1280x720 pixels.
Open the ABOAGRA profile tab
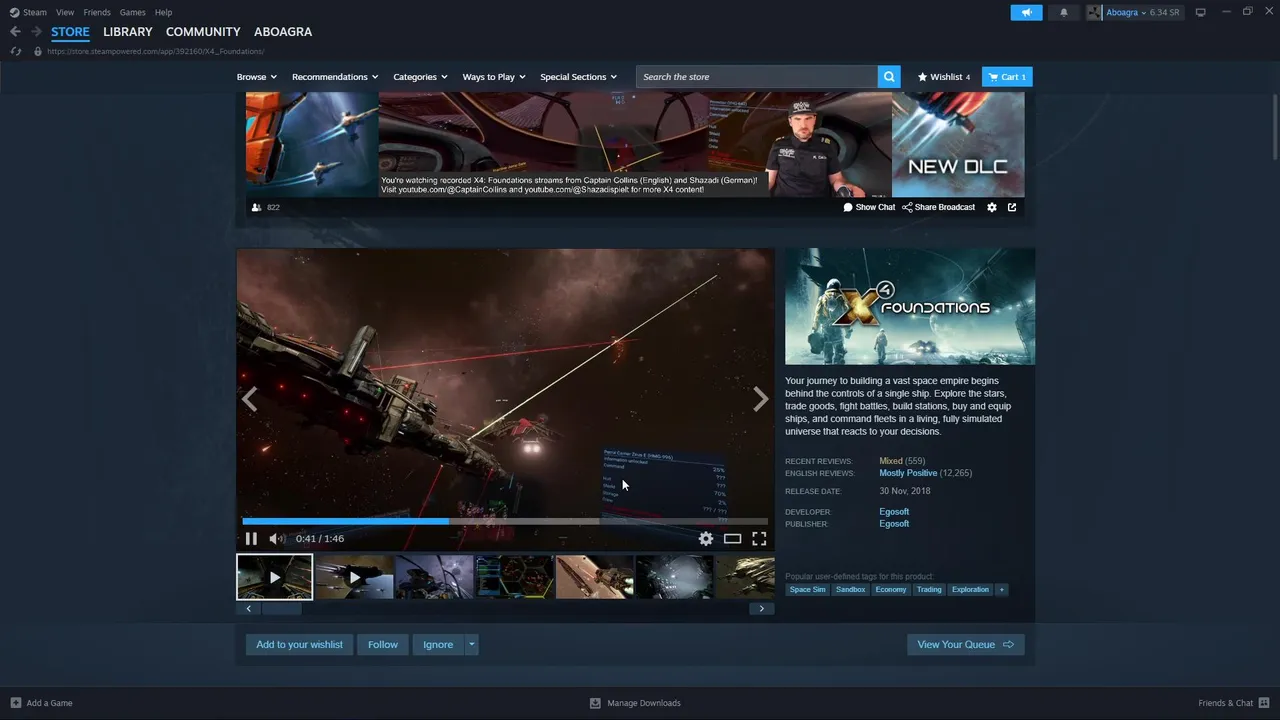coord(283,32)
